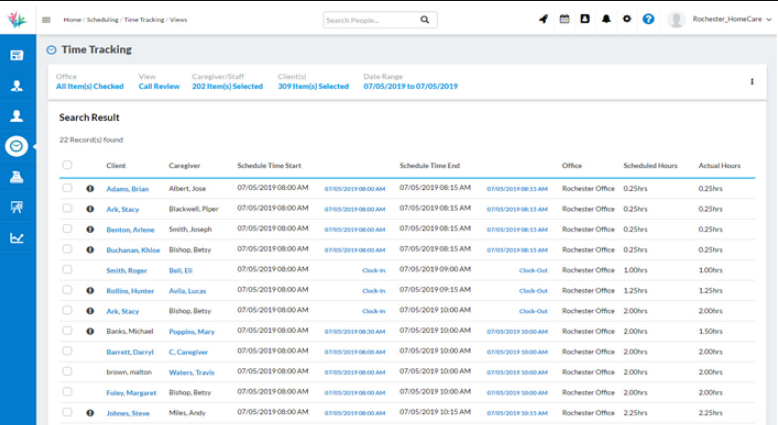Navigate to Home in the breadcrumb
The image size is (778, 425).
pyautogui.click(x=72, y=19)
